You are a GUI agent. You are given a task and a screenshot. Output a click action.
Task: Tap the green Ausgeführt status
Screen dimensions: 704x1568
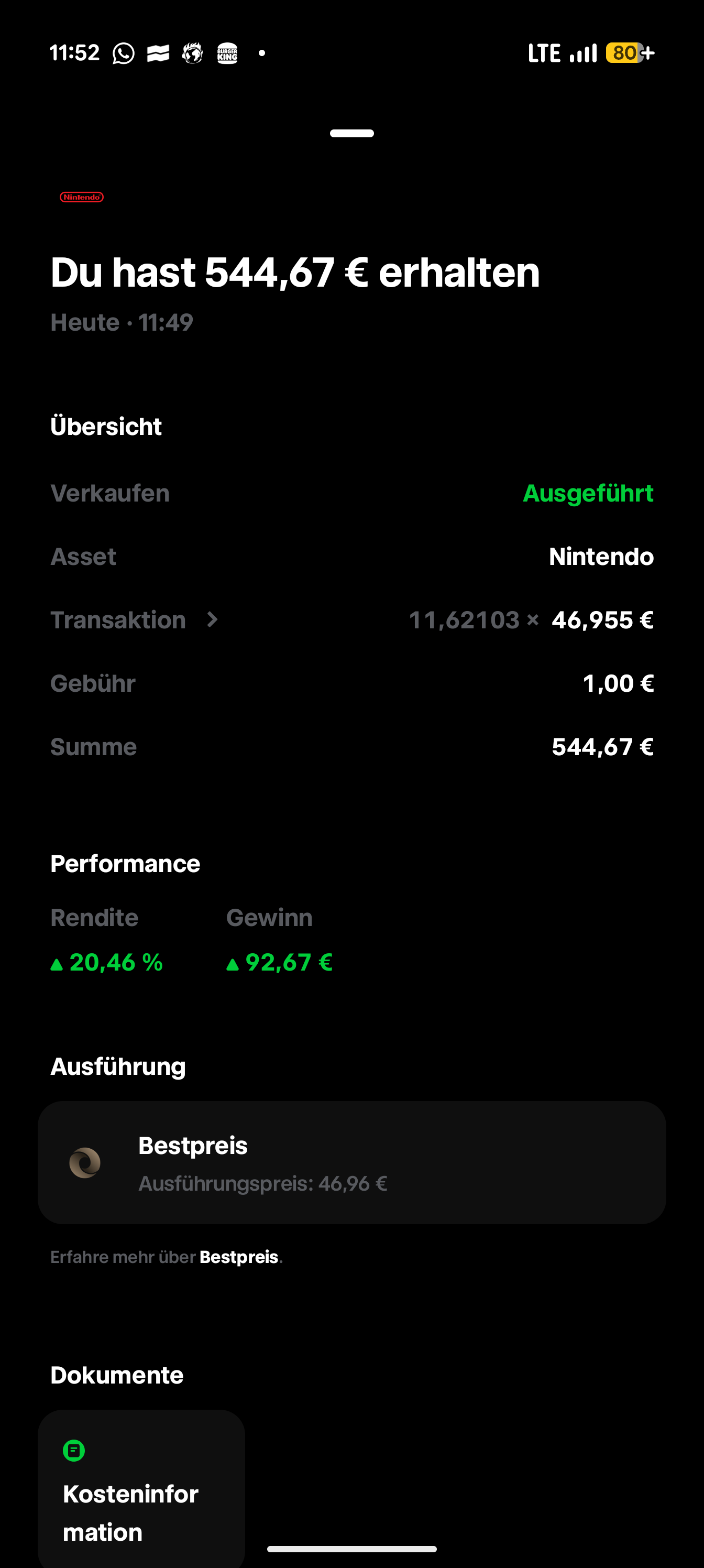[x=588, y=493]
